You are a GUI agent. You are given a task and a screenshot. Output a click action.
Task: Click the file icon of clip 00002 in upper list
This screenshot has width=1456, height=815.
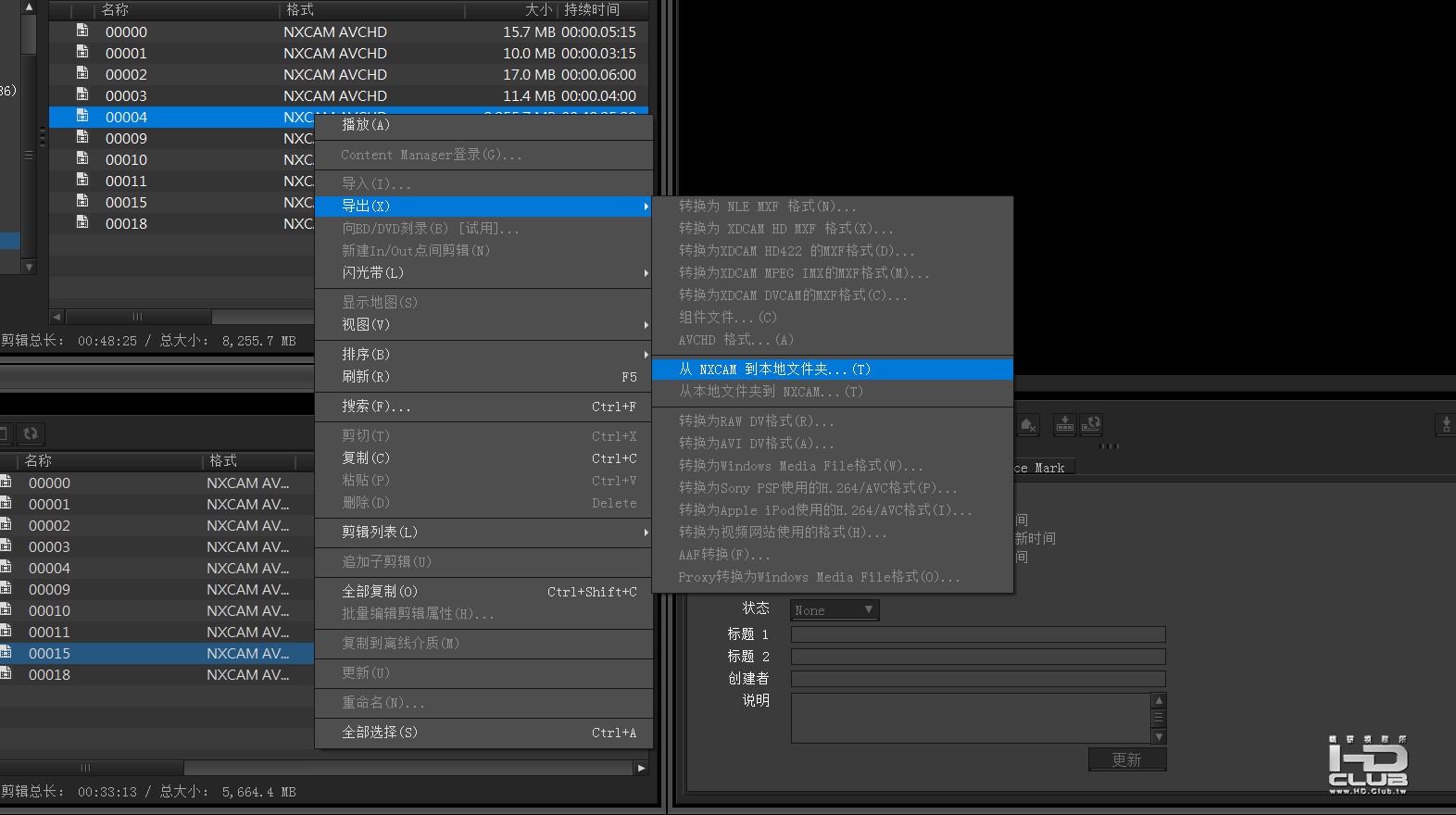coord(82,73)
